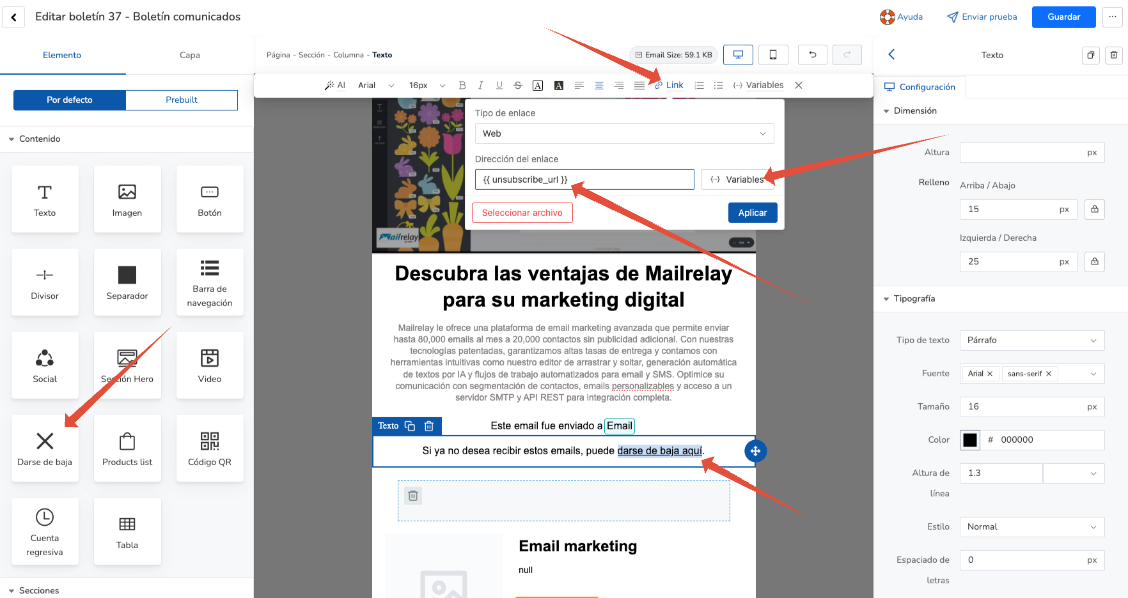Align text left
Screen dimensions: 1128x598
(x=579, y=85)
